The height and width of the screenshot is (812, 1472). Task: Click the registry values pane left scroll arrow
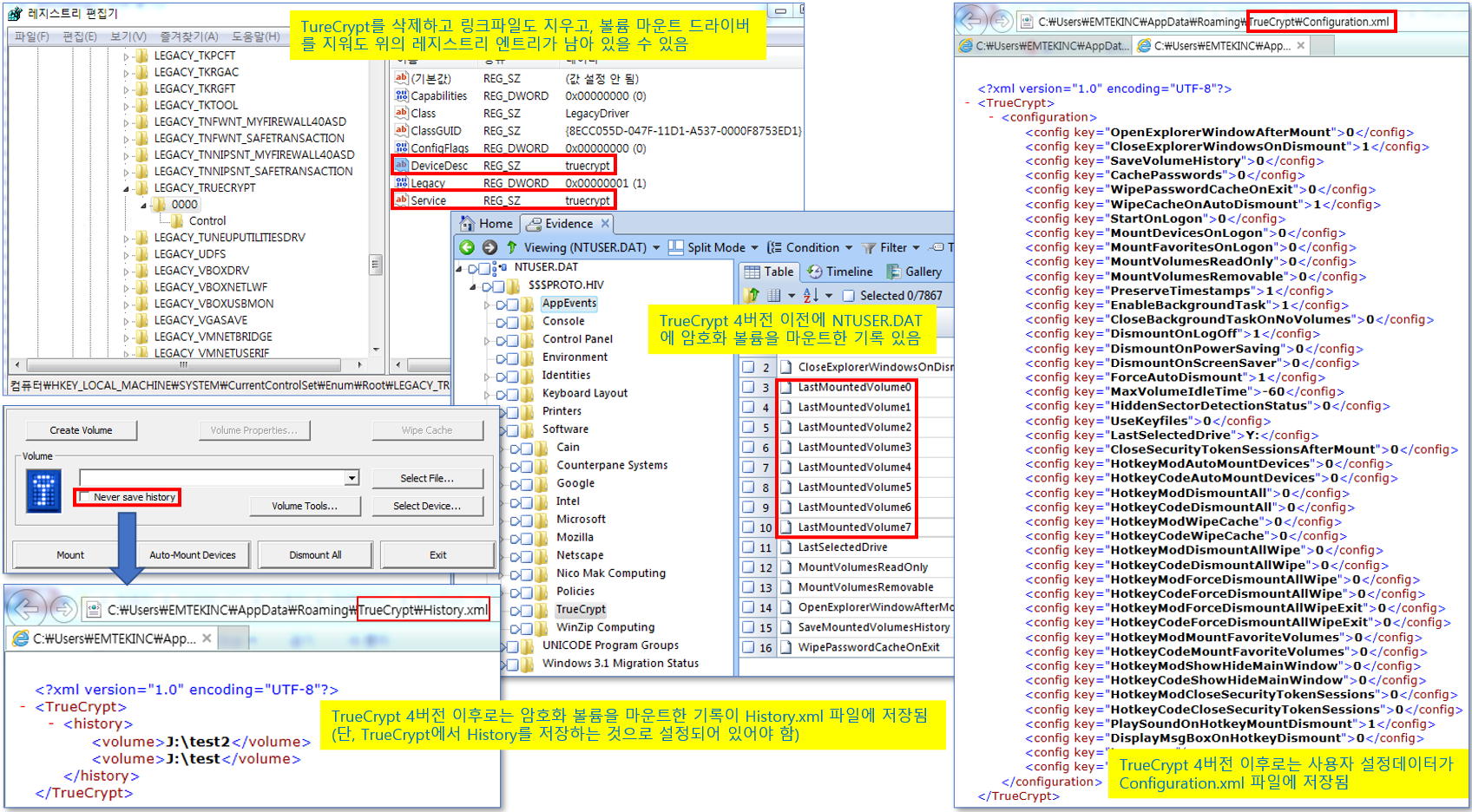click(x=397, y=365)
